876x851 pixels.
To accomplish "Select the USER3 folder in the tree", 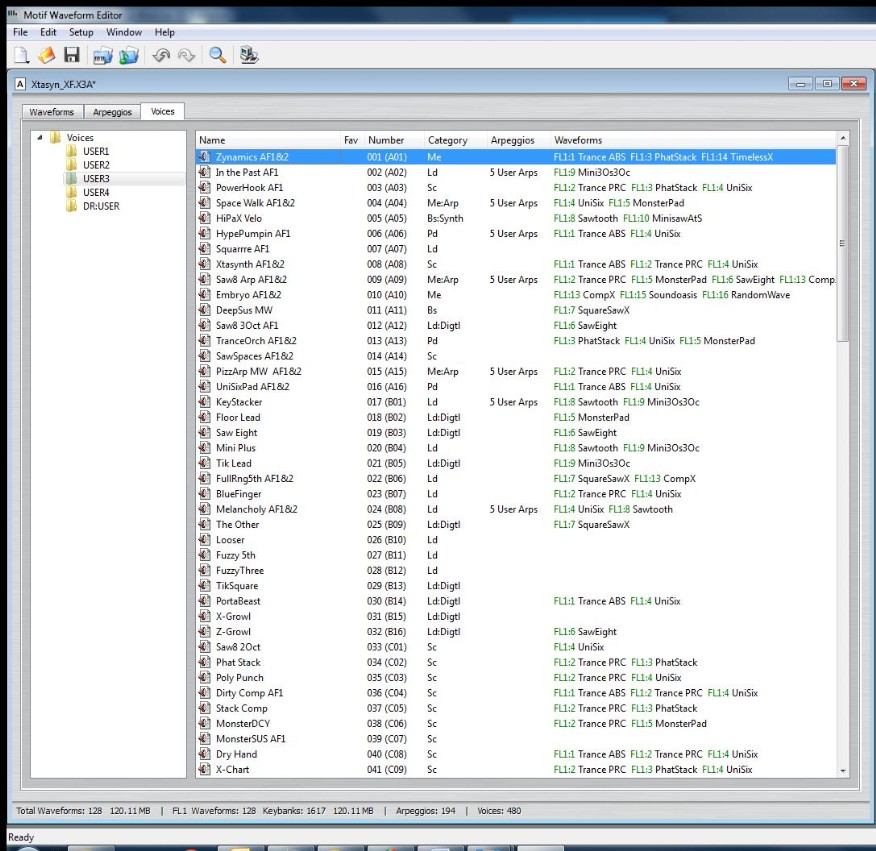I will click(x=96, y=179).
